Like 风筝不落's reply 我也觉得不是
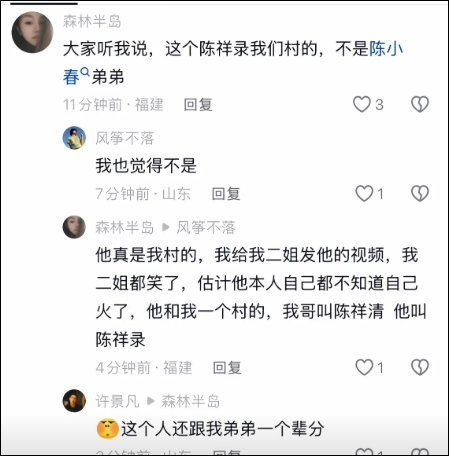Viewport: 449px width, 456px height. (364, 193)
